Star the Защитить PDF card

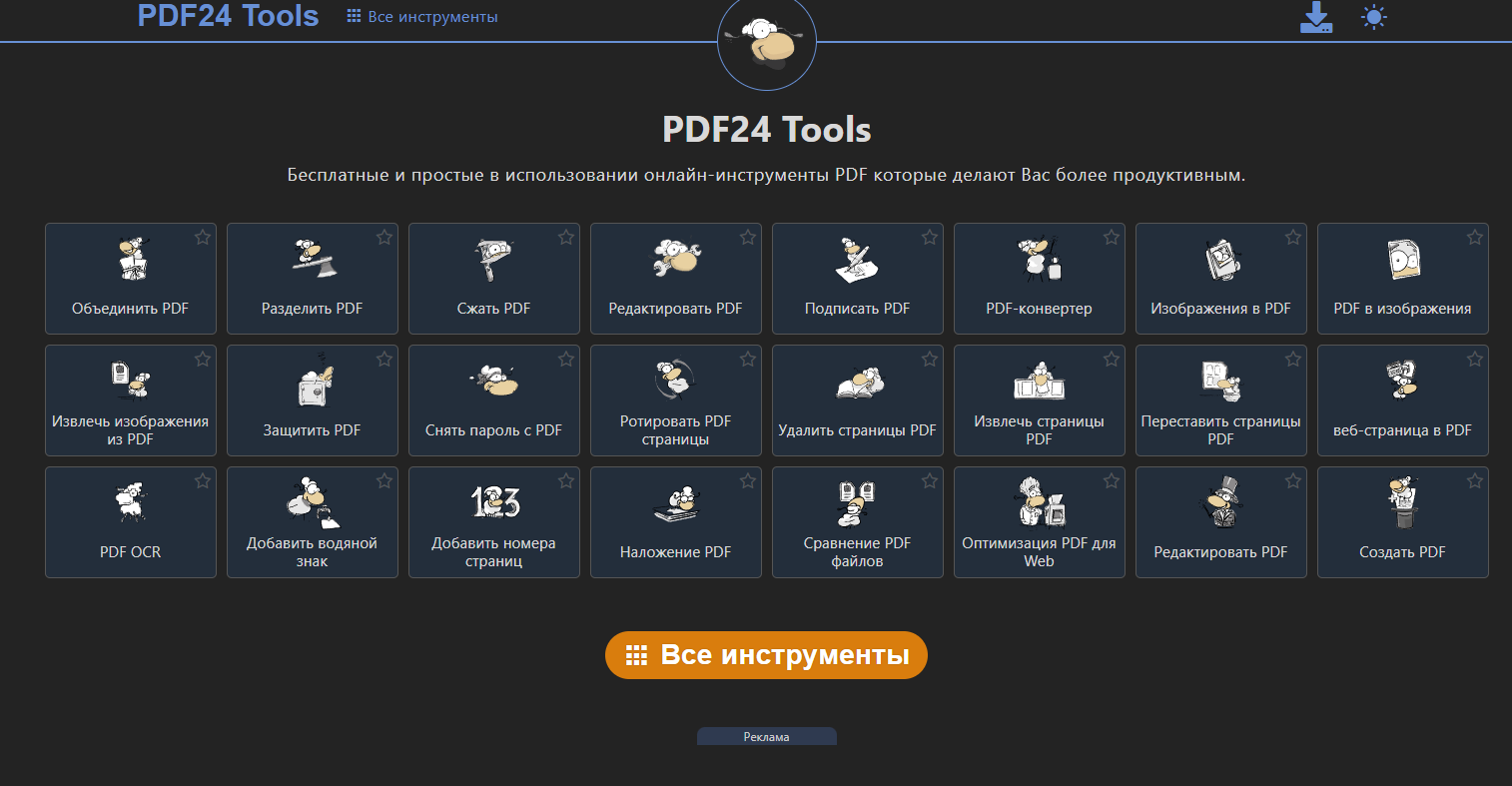pyautogui.click(x=384, y=359)
